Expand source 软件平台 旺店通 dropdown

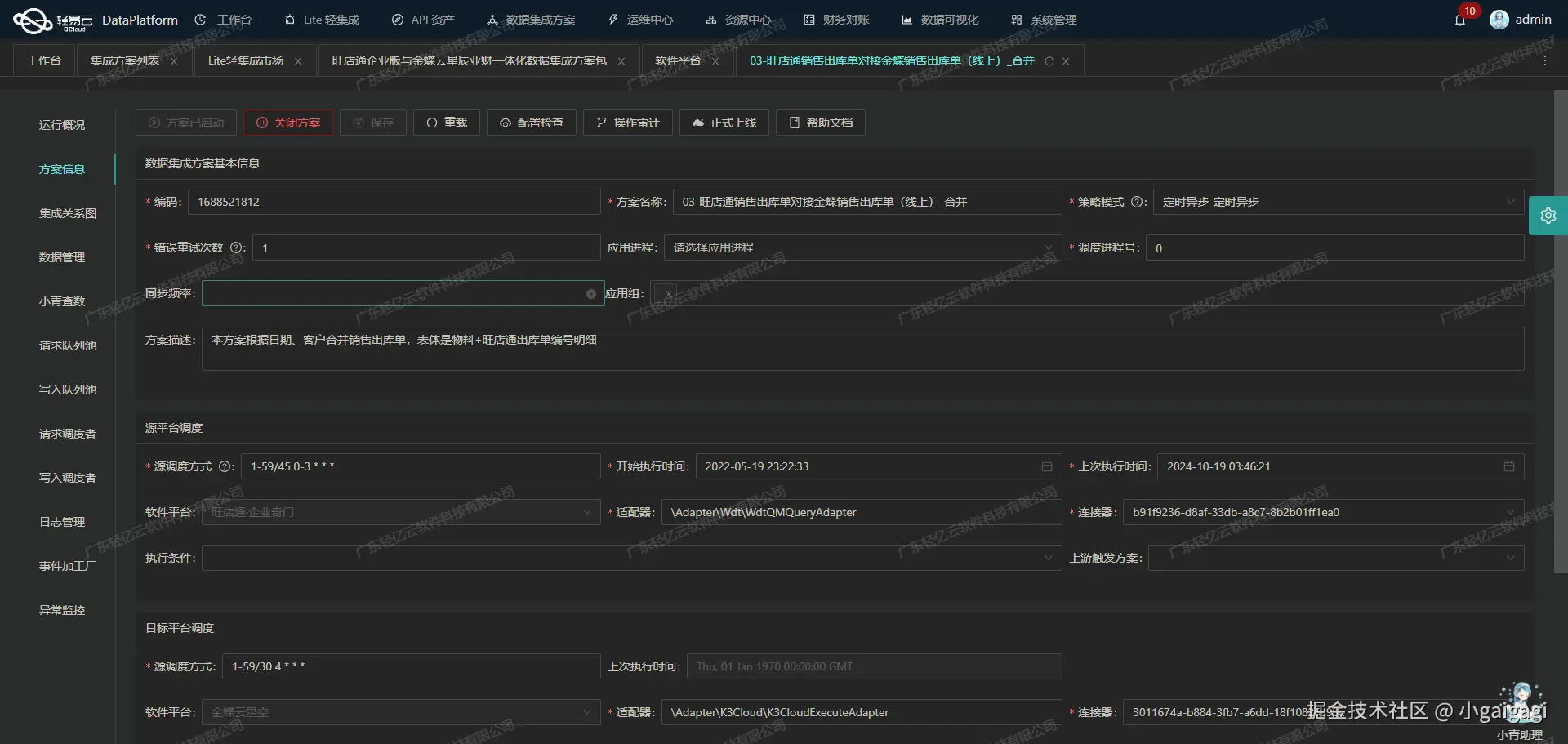tap(401, 512)
